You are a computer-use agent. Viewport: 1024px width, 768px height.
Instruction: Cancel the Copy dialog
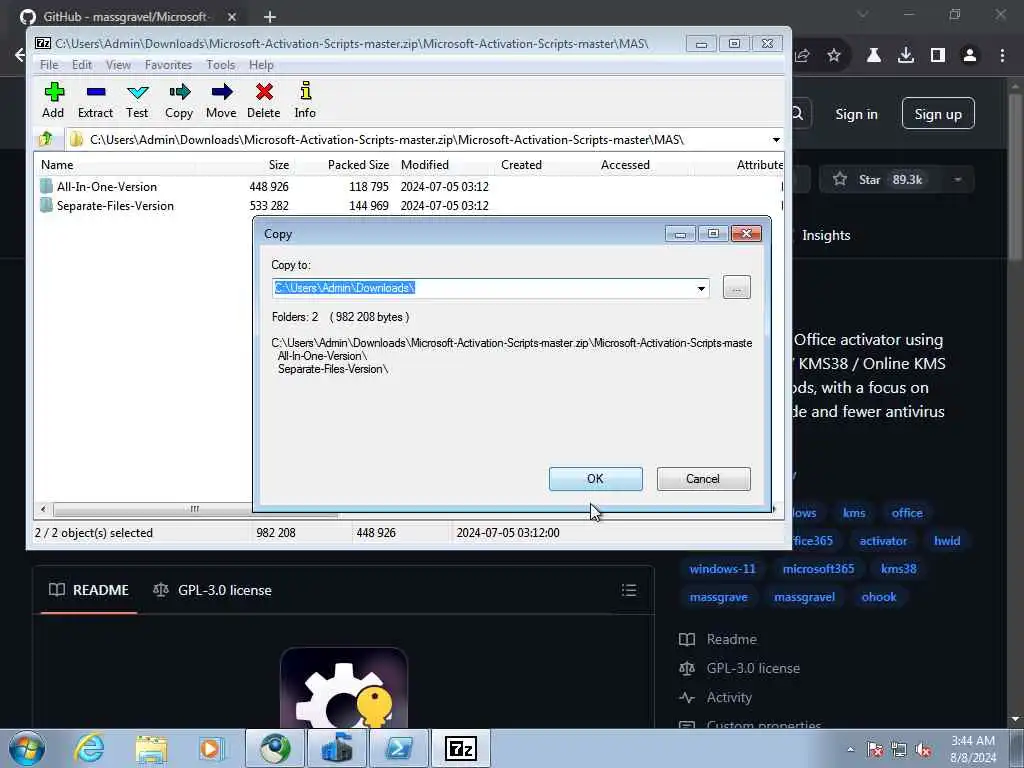703,479
